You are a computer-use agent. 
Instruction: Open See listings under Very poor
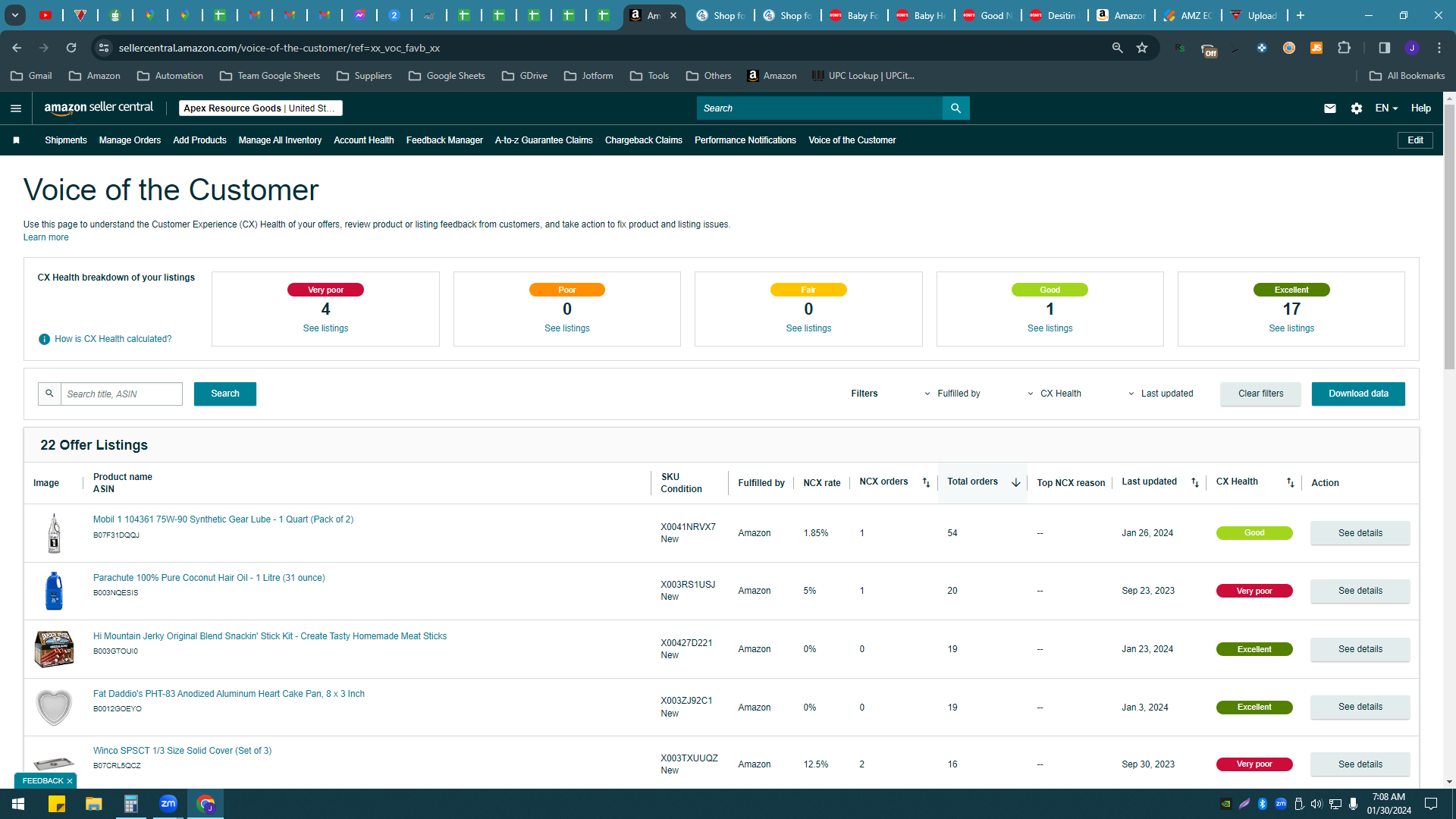[x=325, y=328]
